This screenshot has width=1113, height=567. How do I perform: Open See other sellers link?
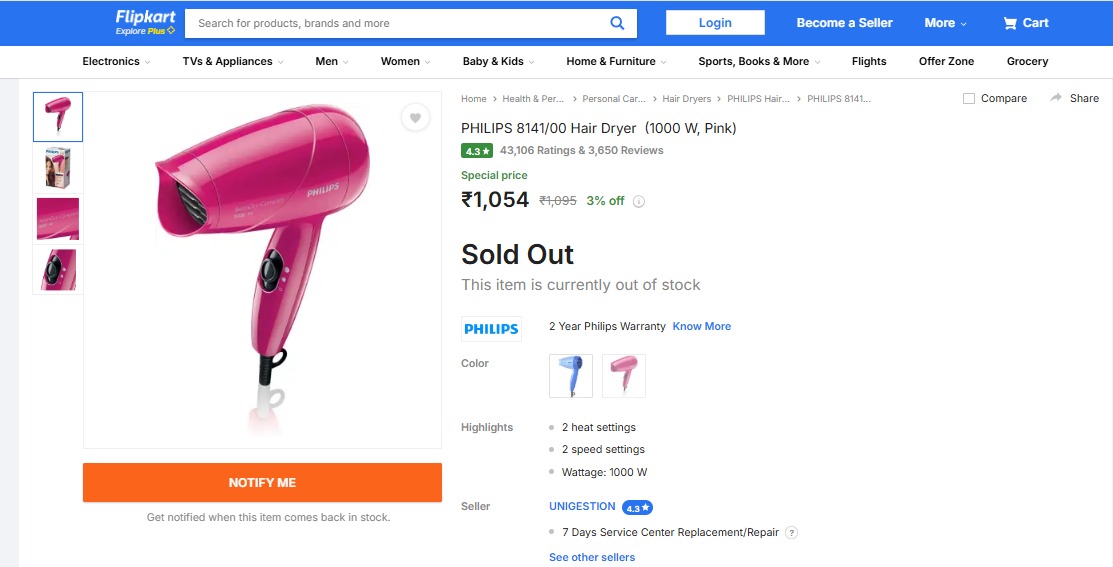[592, 557]
